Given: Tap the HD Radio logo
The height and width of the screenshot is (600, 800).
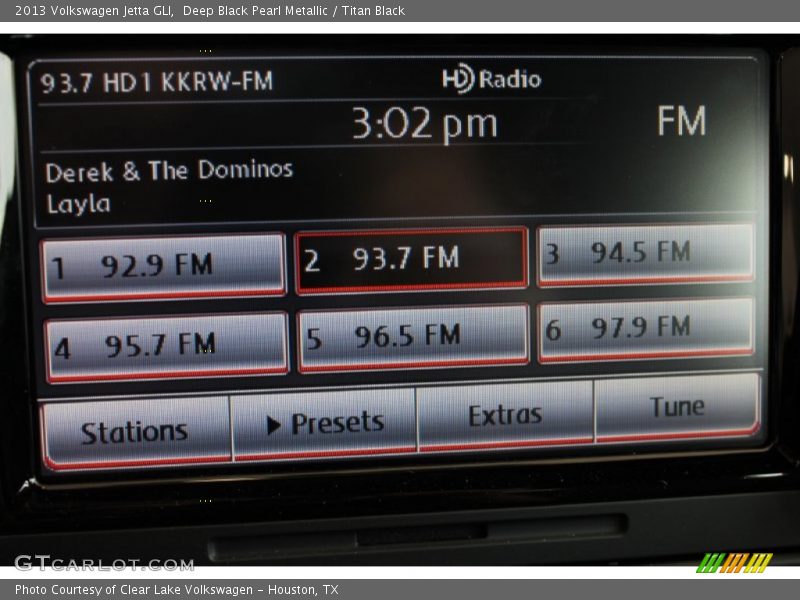Looking at the screenshot, I should click(x=491, y=79).
